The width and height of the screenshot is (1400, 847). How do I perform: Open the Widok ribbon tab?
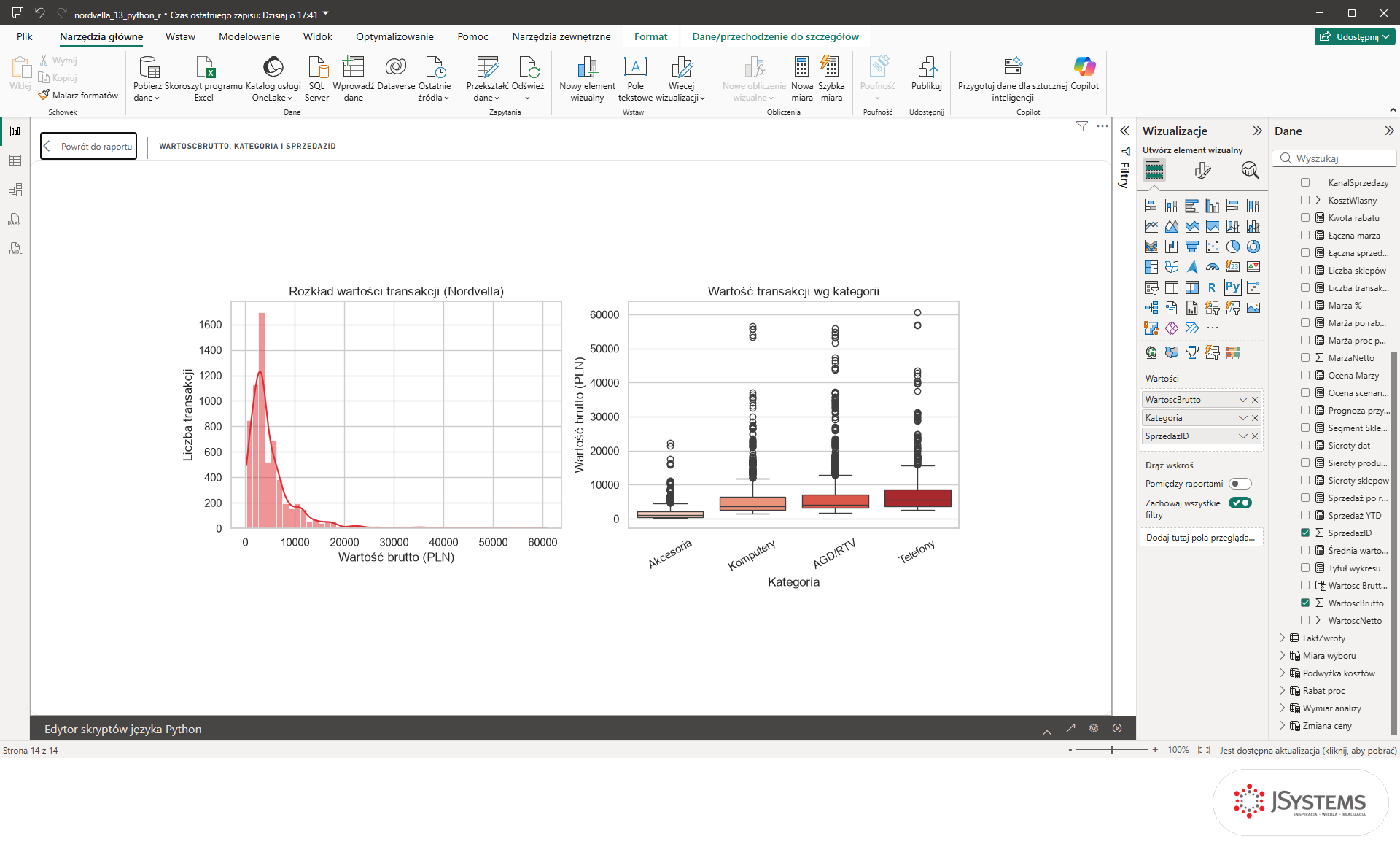click(318, 36)
